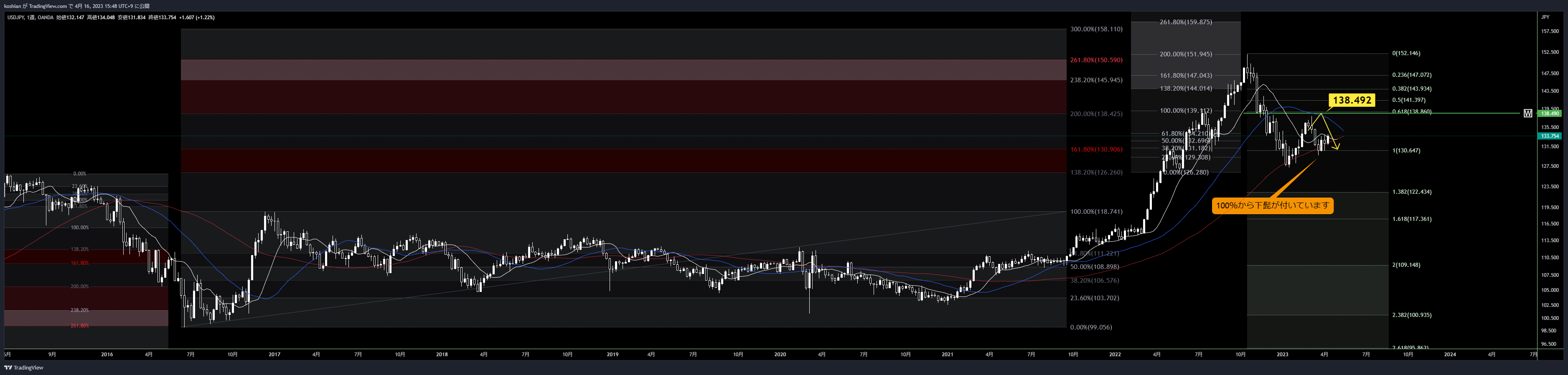
Task: Select the 133.754 current price axis tag
Action: [x=1549, y=137]
